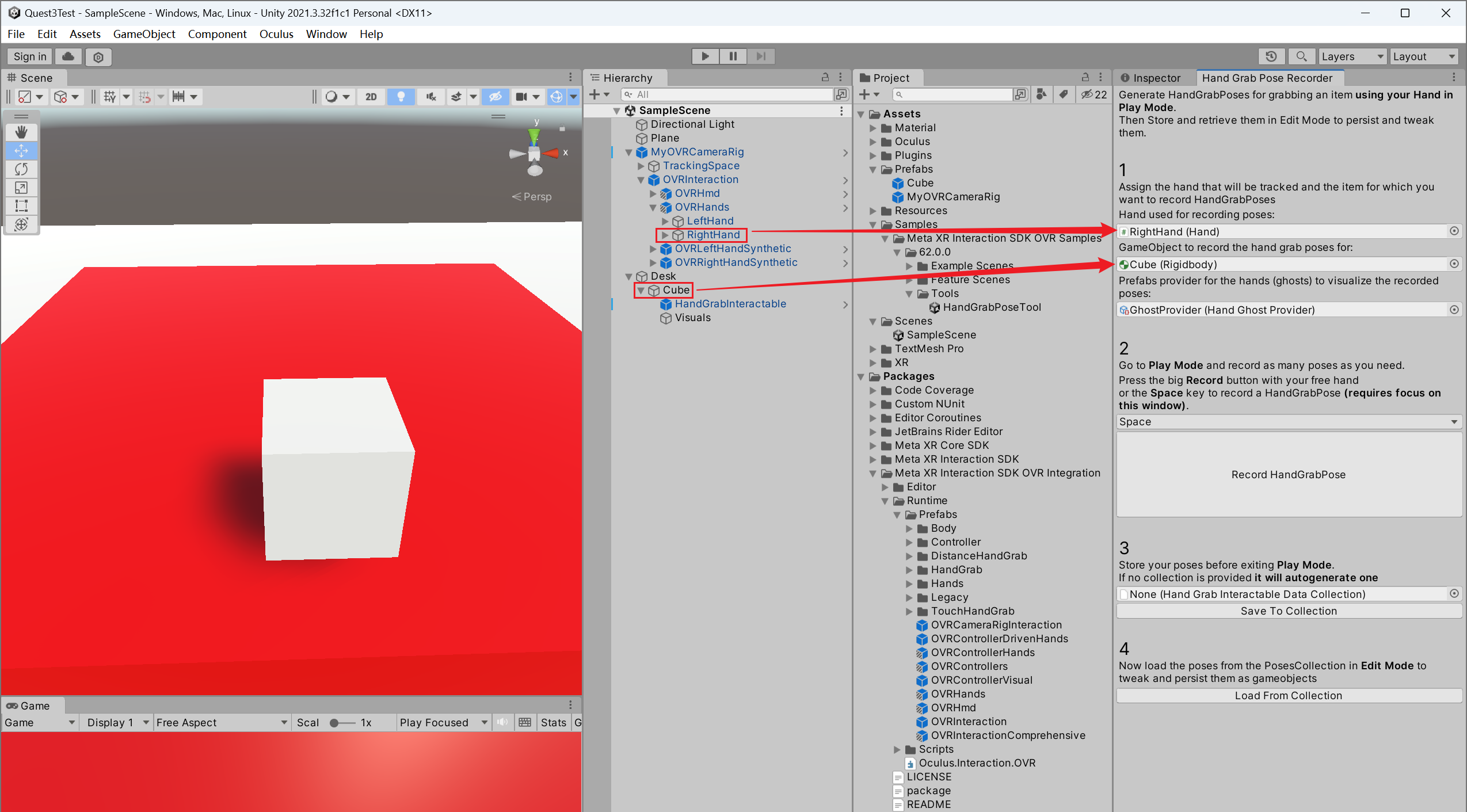Open the Hierarchy create plus menu

(x=599, y=94)
